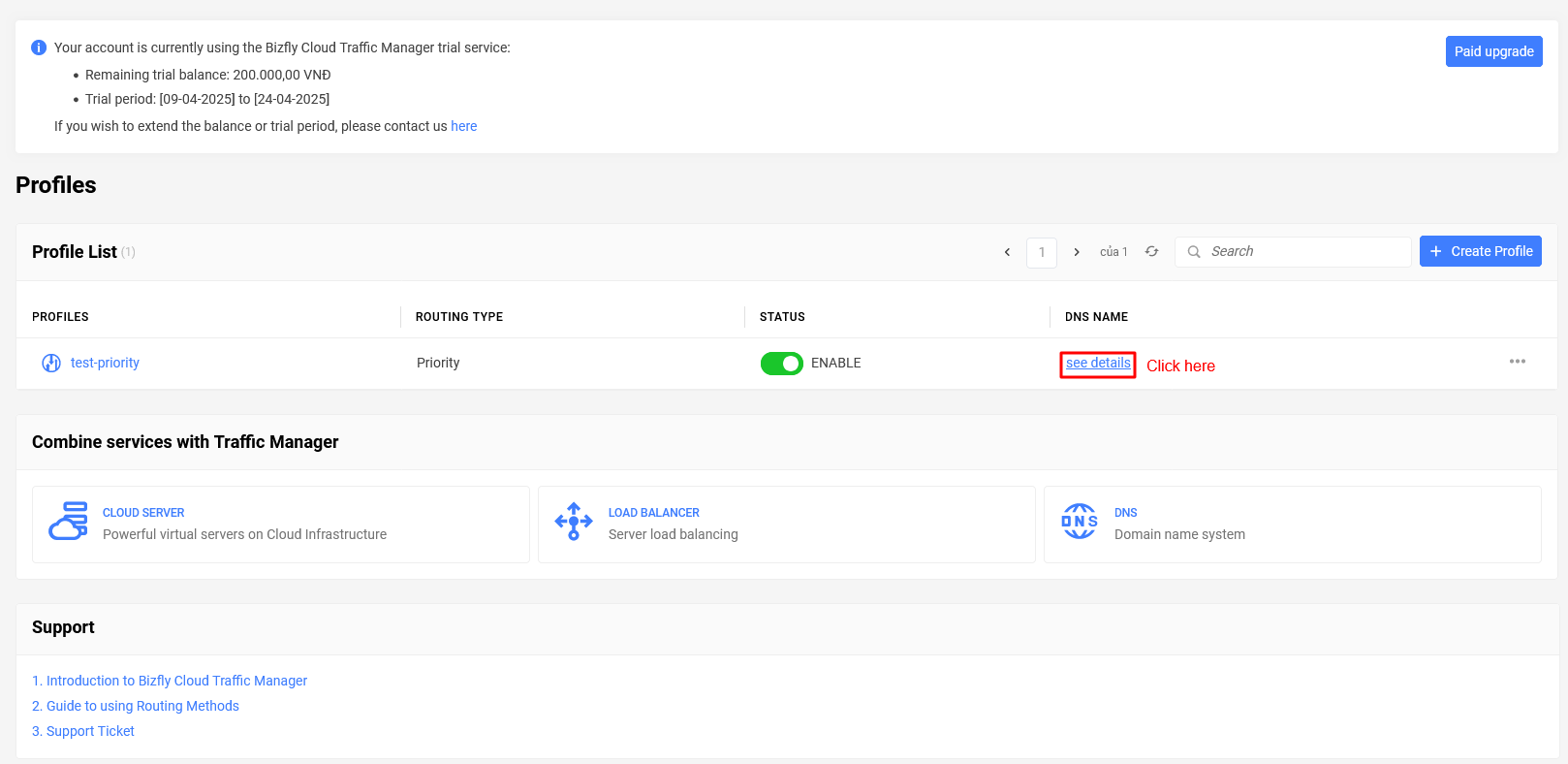
Task: Click the 'Server load balancing' description
Action: (674, 534)
